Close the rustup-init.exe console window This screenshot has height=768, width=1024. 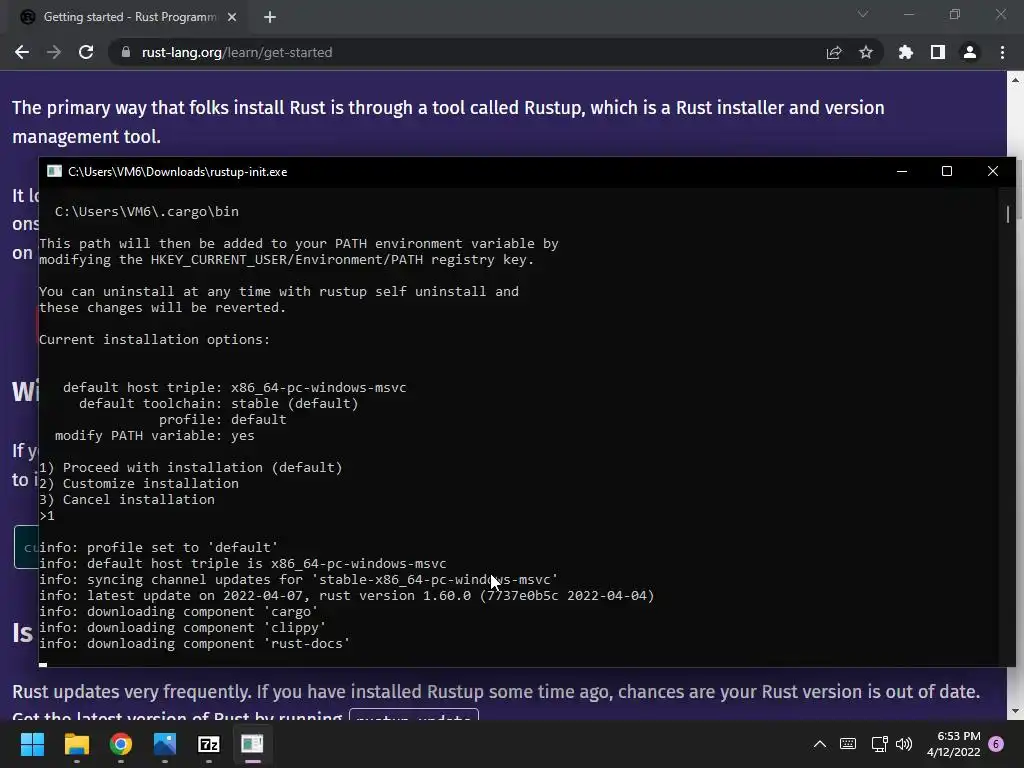point(993,171)
